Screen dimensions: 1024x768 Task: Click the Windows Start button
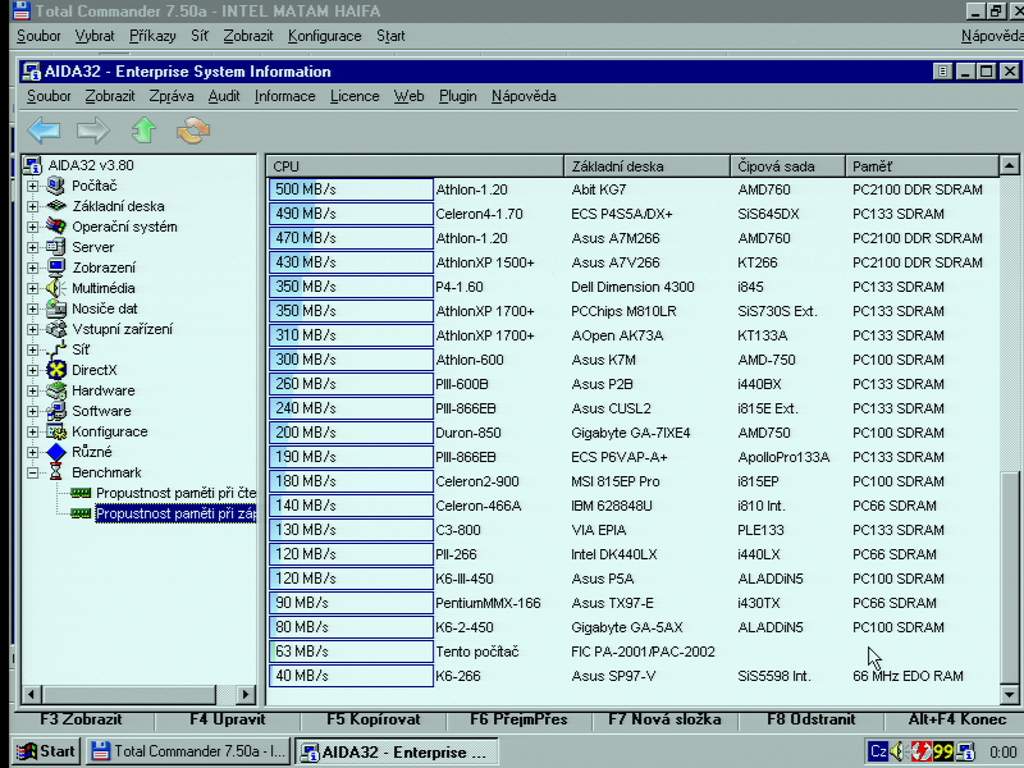46,752
